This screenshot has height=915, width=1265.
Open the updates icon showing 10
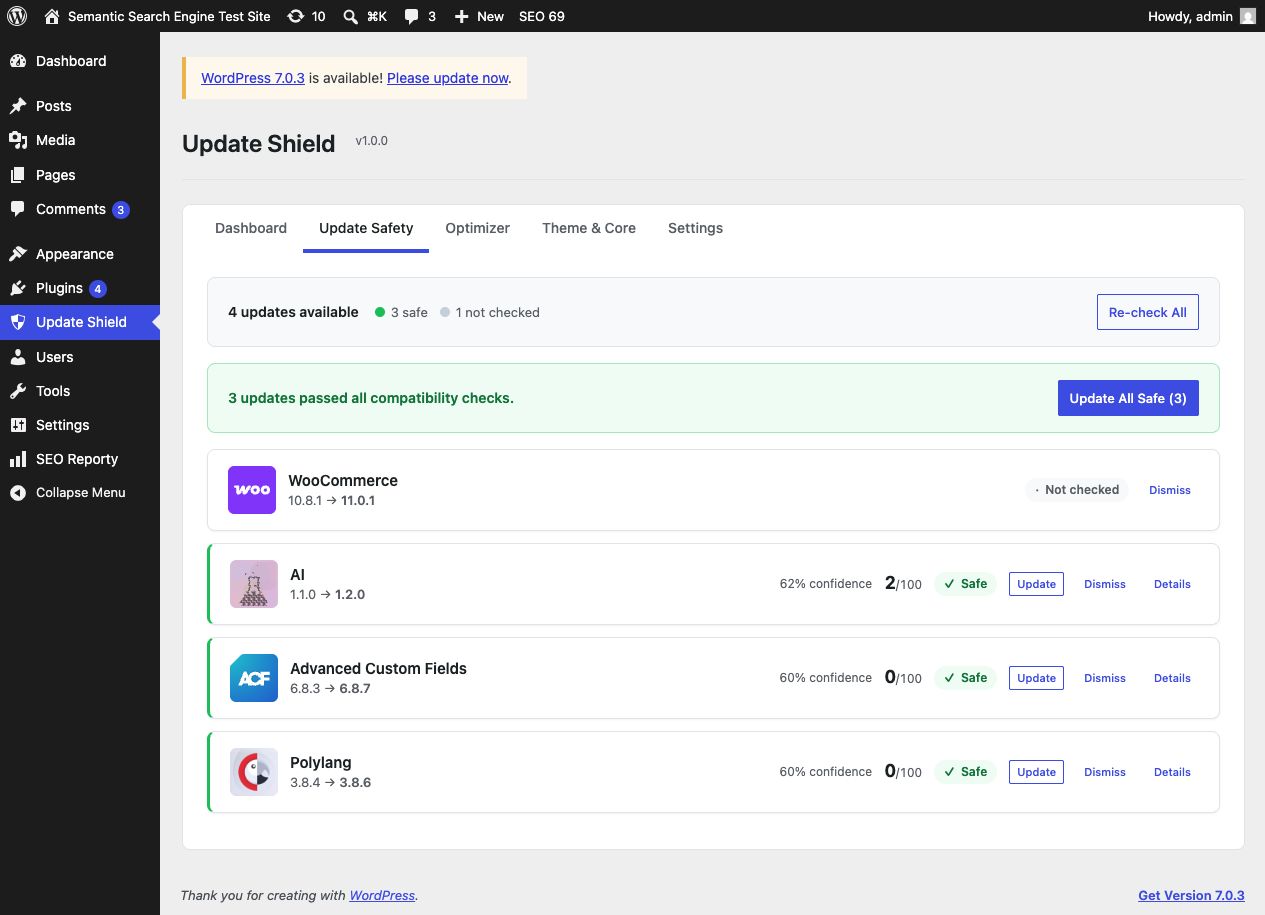click(x=296, y=16)
